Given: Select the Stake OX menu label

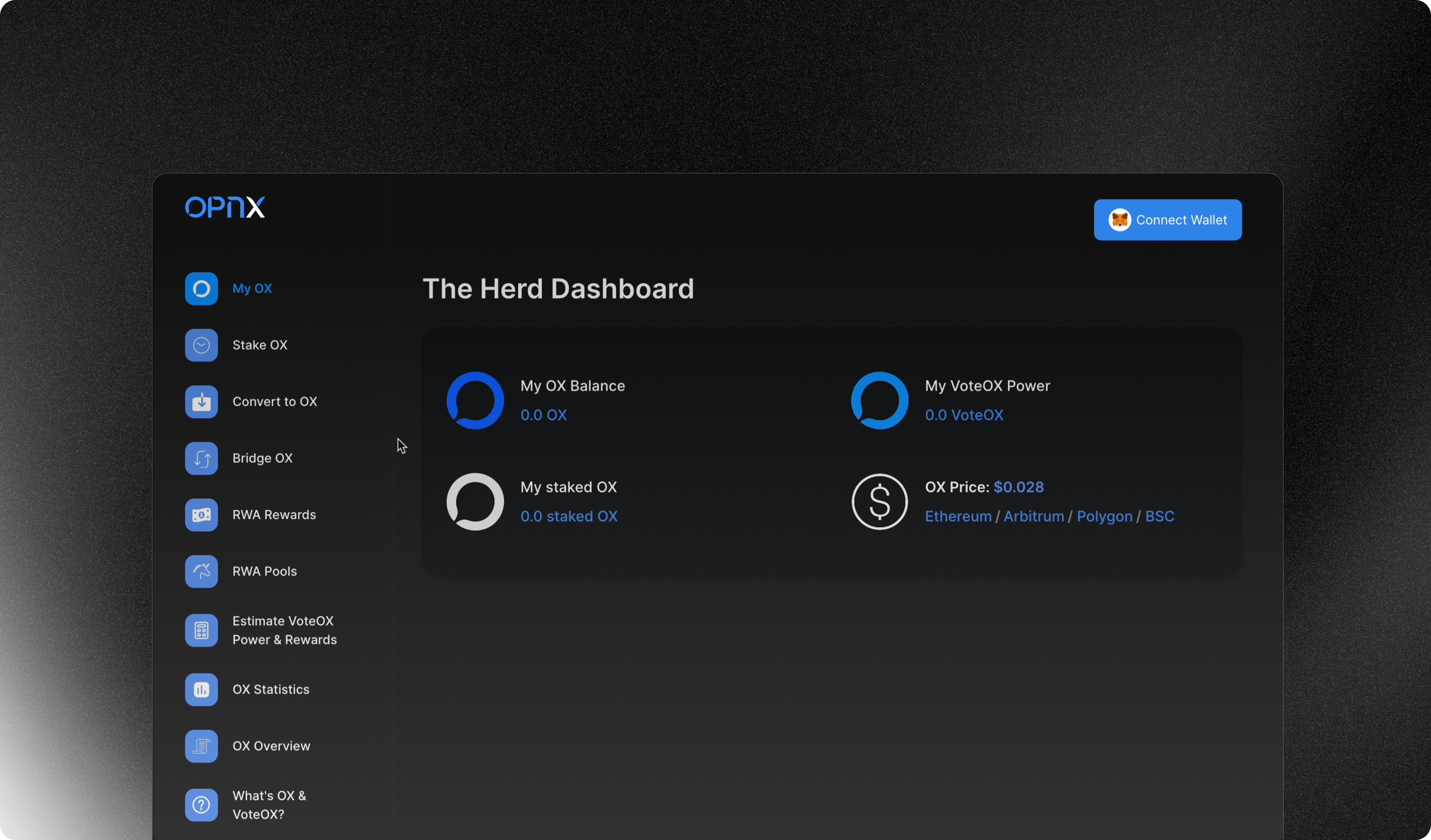Looking at the screenshot, I should tap(260, 345).
